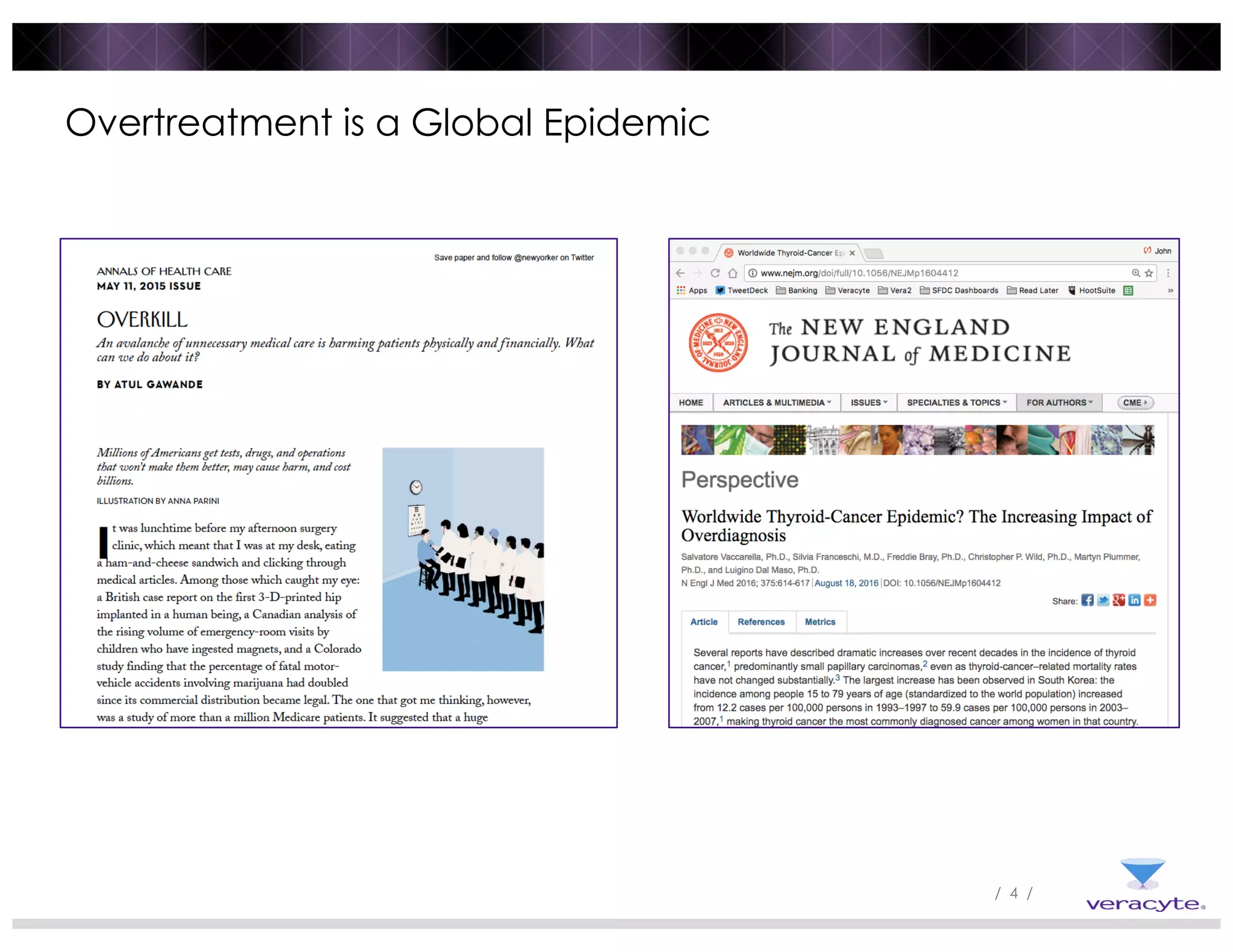Click the August 18, 2016 date link
Image resolution: width=1233 pixels, height=952 pixels.
click(846, 583)
